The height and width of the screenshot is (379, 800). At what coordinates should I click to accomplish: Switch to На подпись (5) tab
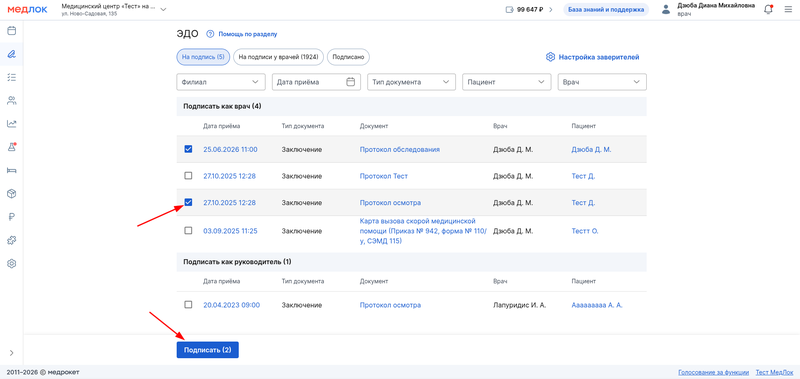(204, 57)
